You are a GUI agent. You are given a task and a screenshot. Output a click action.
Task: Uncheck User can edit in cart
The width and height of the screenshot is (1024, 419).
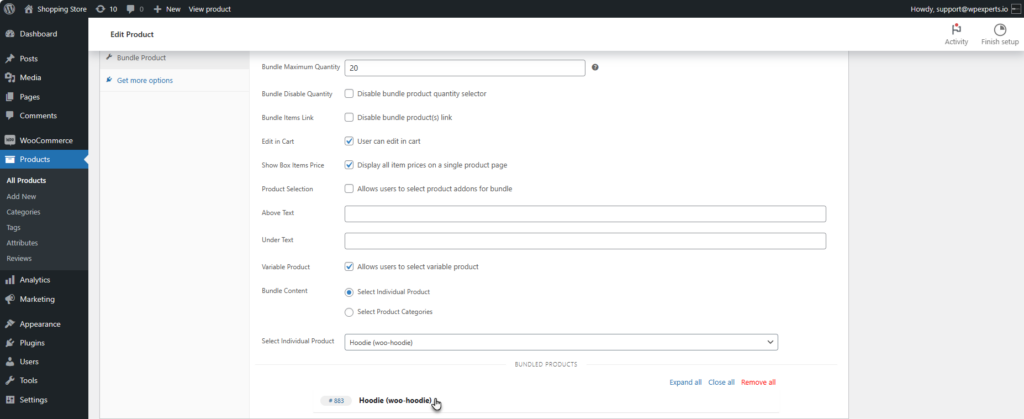349,141
